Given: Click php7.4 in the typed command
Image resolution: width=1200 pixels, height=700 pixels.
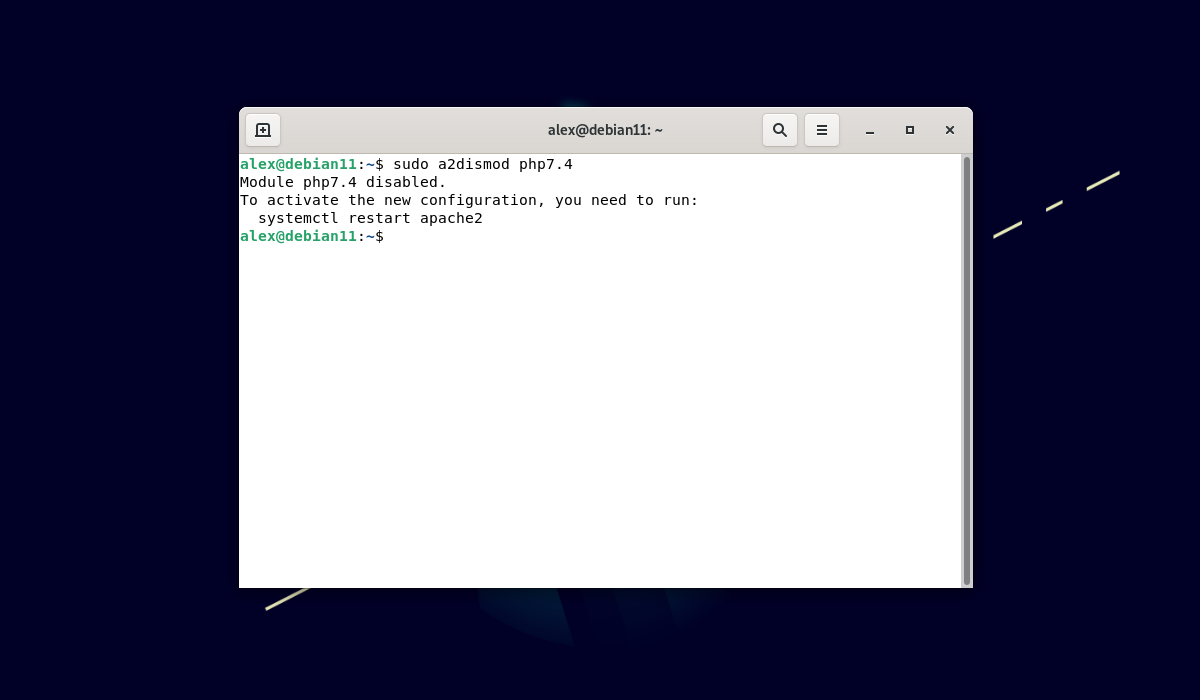Looking at the screenshot, I should tap(546, 164).
